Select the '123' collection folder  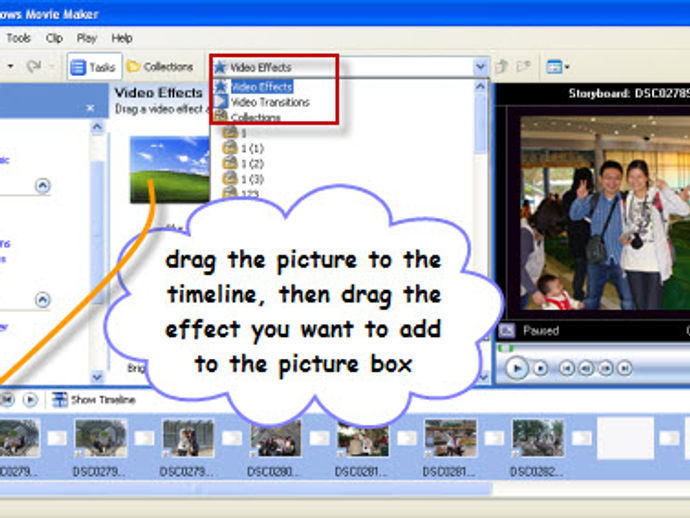[241, 193]
